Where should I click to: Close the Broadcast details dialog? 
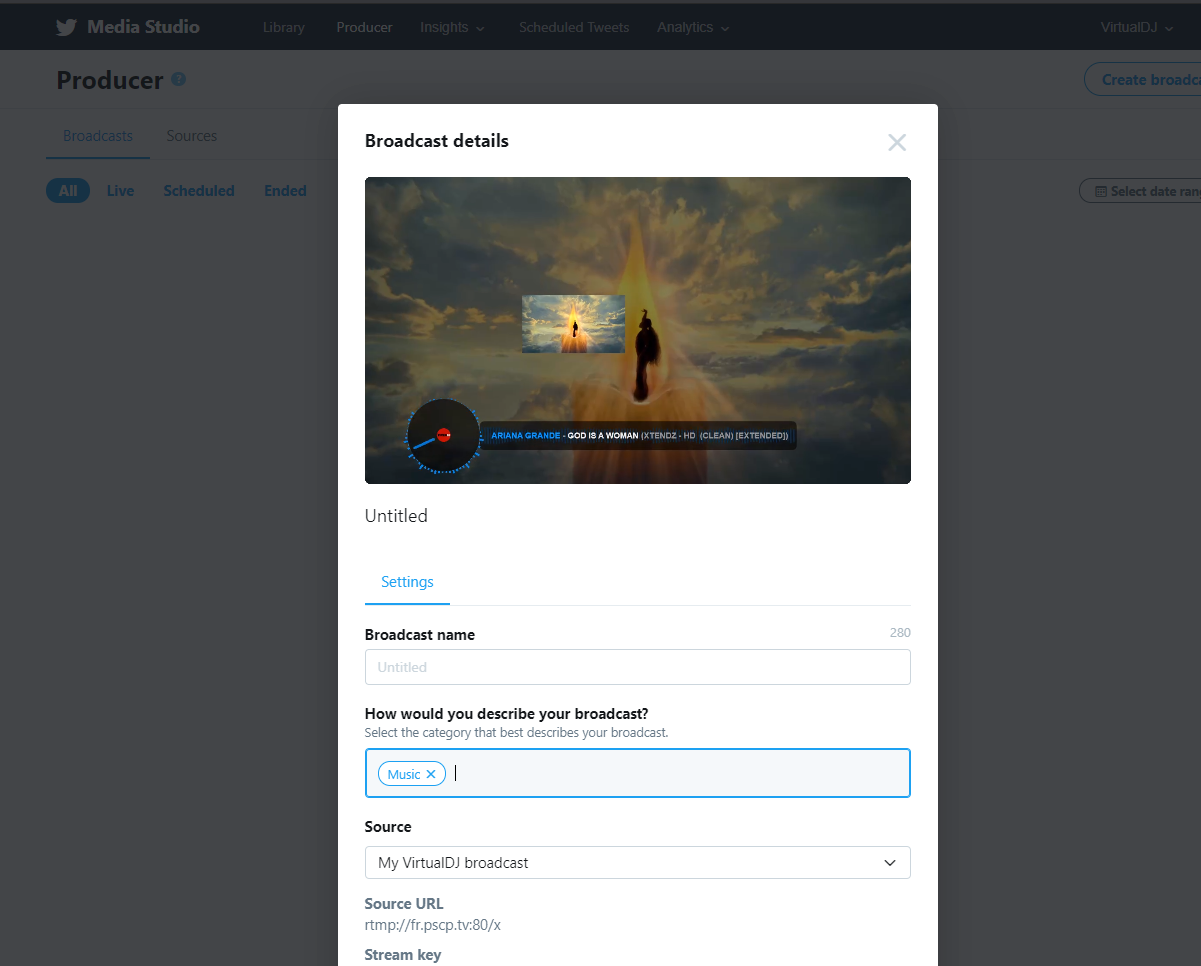pos(897,142)
